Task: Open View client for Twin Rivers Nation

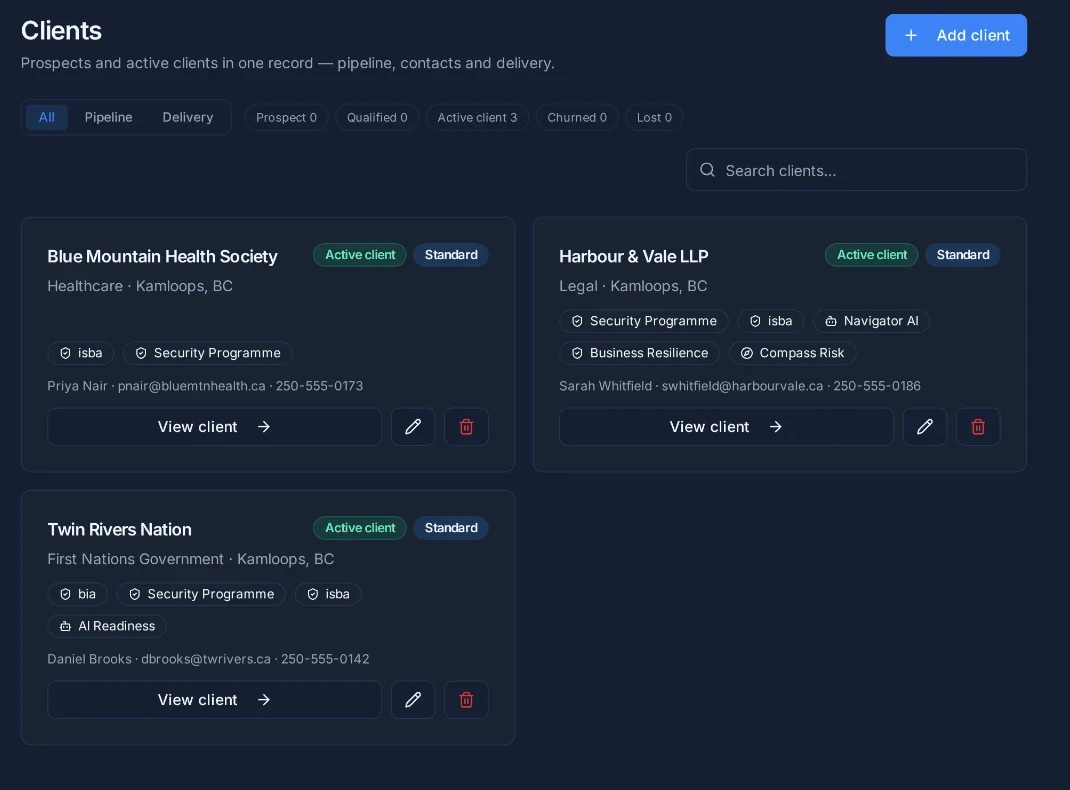Action: click(214, 700)
